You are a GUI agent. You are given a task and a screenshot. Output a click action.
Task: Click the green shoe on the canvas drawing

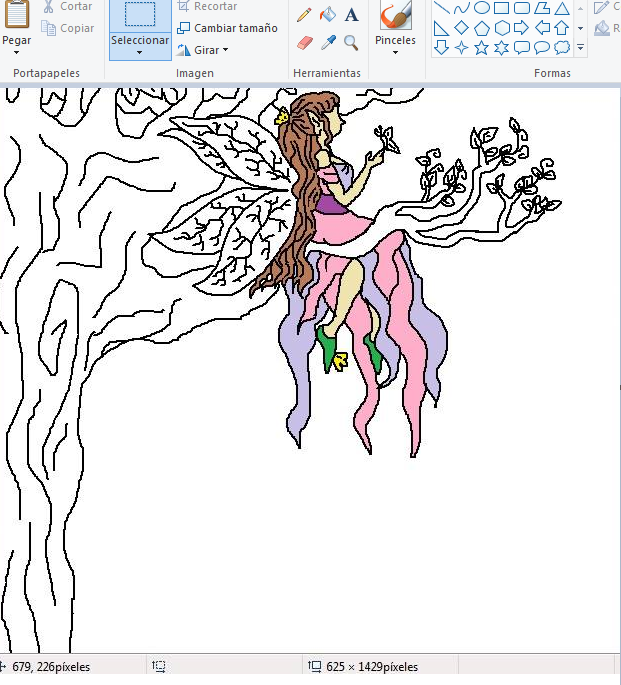[325, 348]
